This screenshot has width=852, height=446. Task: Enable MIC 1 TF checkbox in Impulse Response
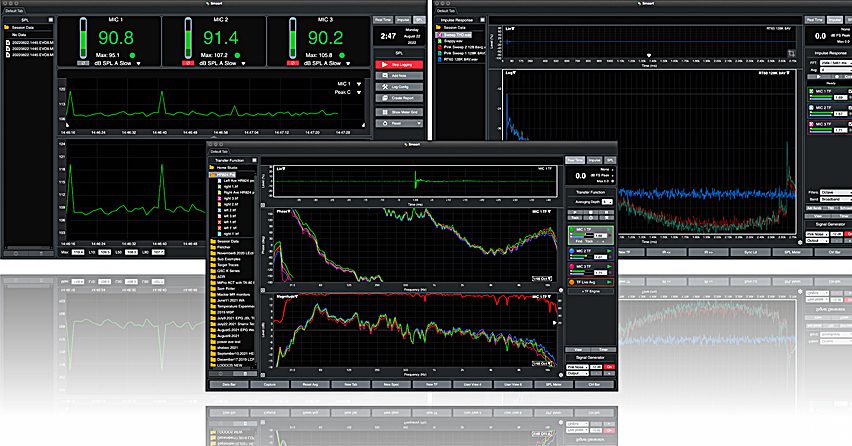point(810,93)
